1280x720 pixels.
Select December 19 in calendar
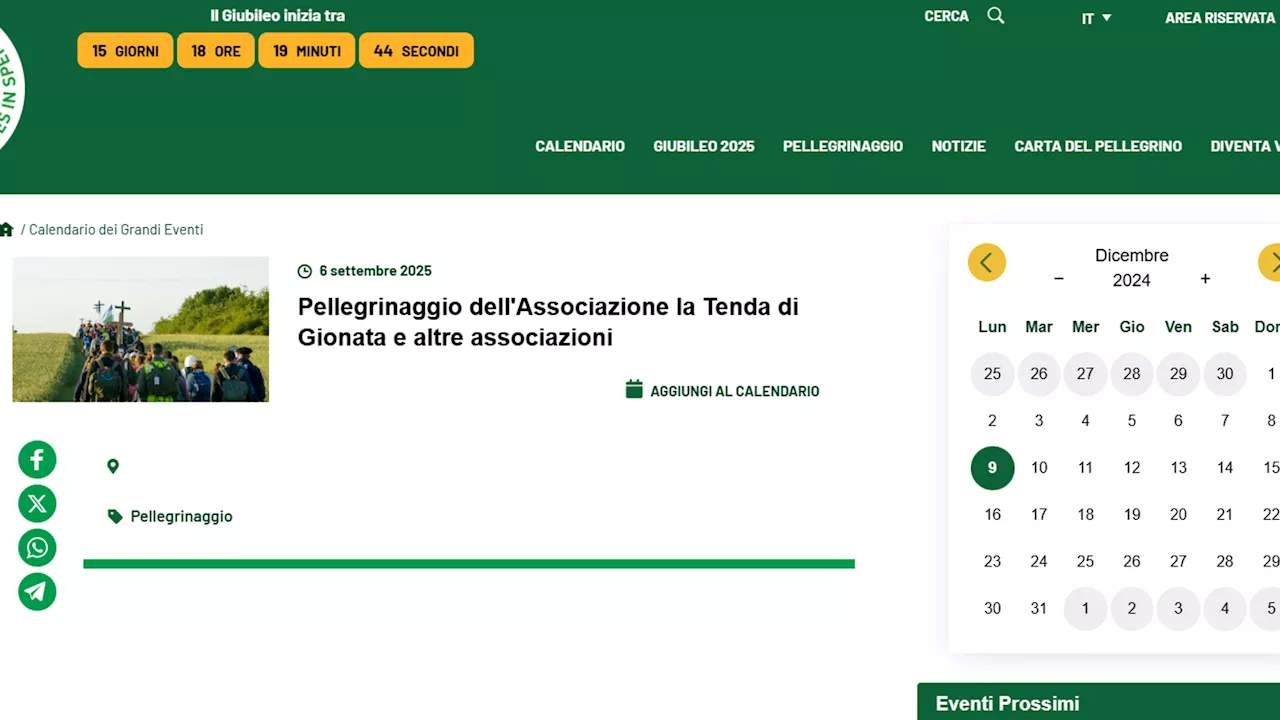pyautogui.click(x=1132, y=515)
